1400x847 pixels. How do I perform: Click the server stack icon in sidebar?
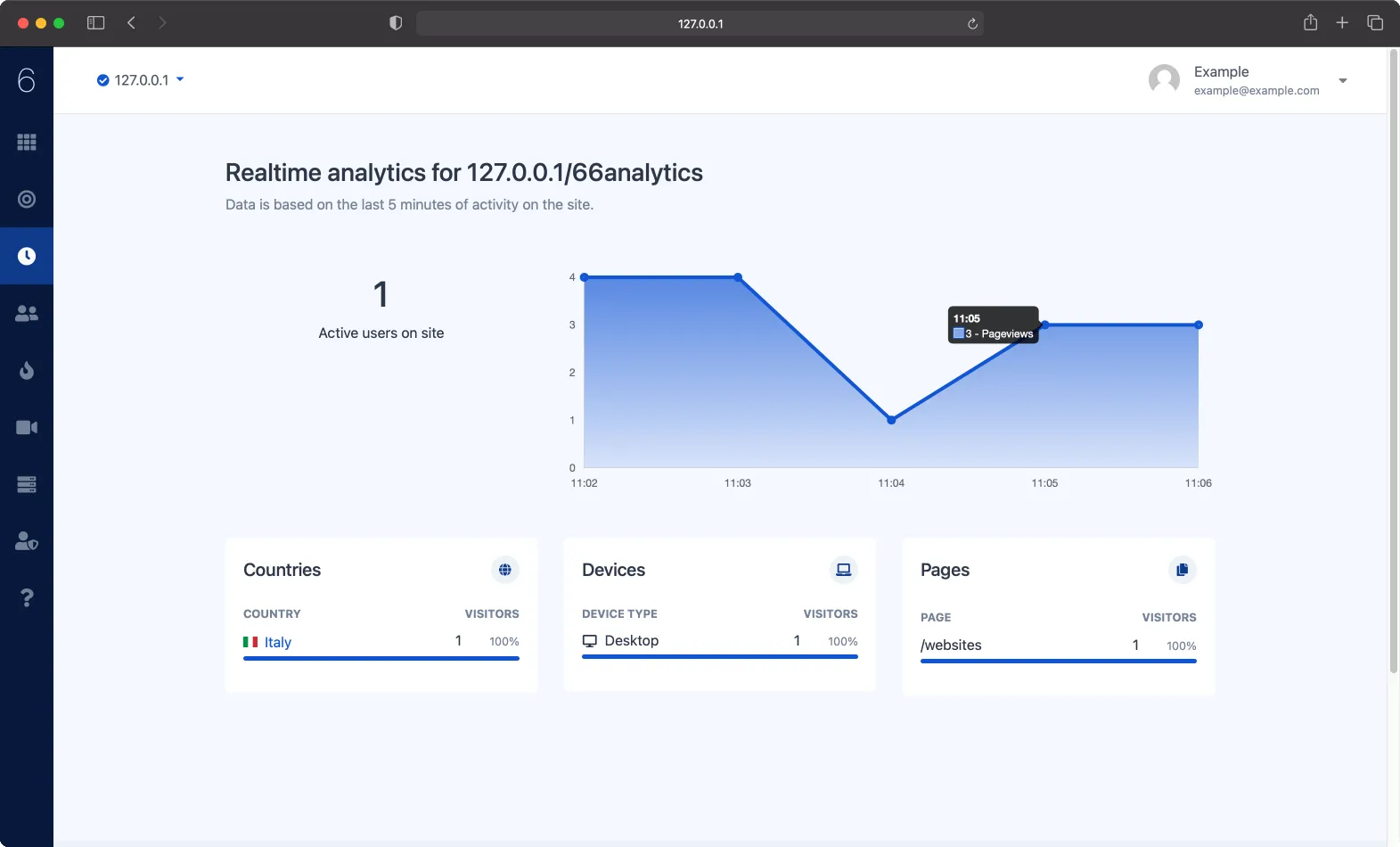(27, 485)
